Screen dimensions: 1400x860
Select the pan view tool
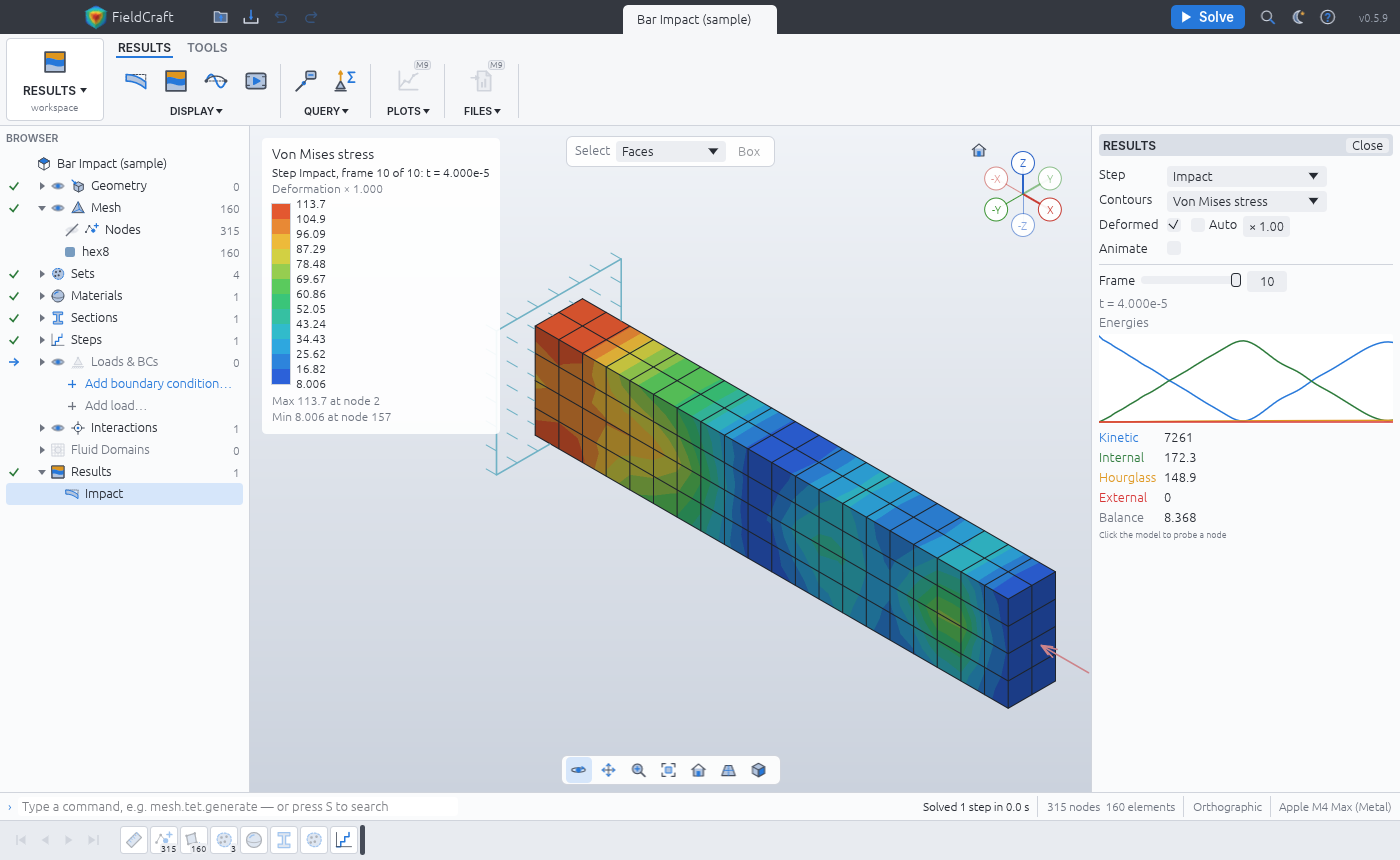coord(608,770)
